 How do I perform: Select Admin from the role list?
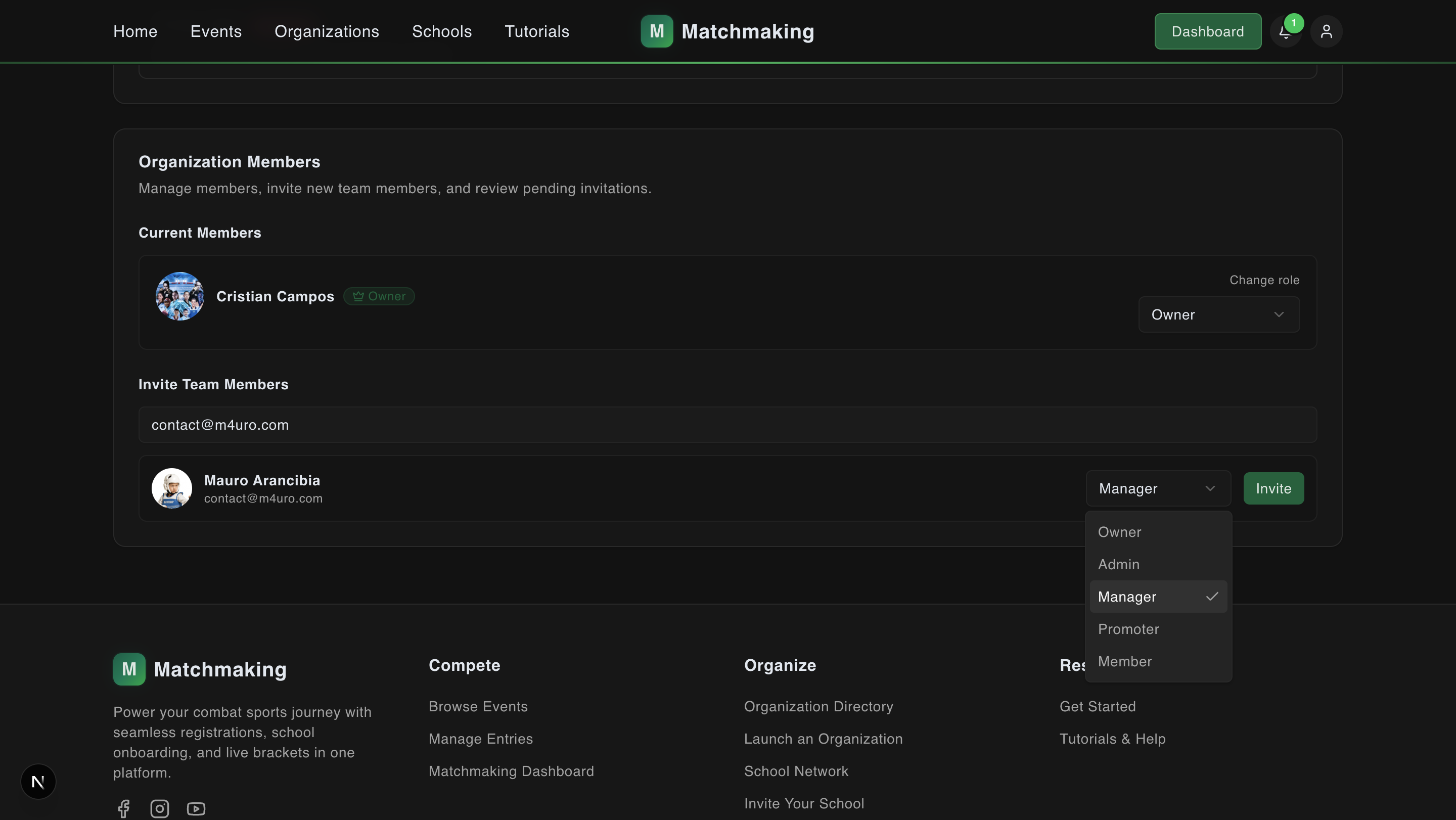[x=1158, y=564]
